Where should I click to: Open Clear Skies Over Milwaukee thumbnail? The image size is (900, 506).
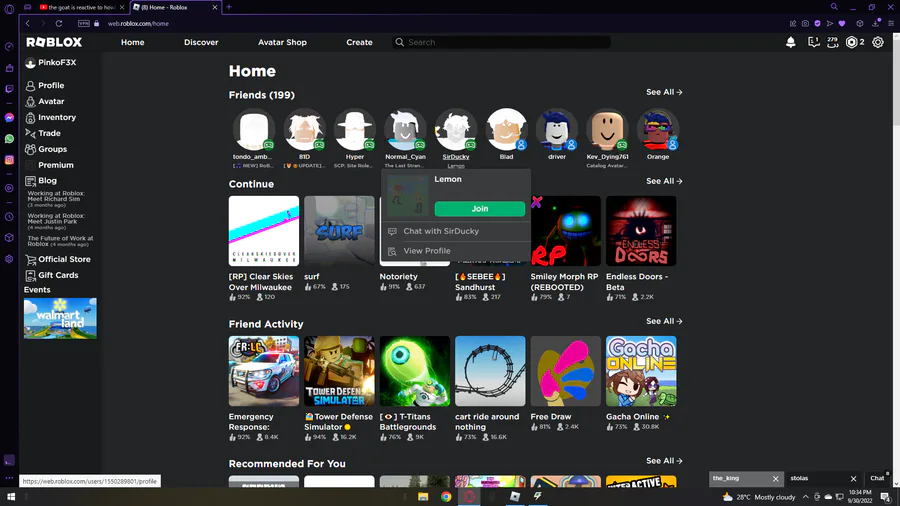pos(264,231)
